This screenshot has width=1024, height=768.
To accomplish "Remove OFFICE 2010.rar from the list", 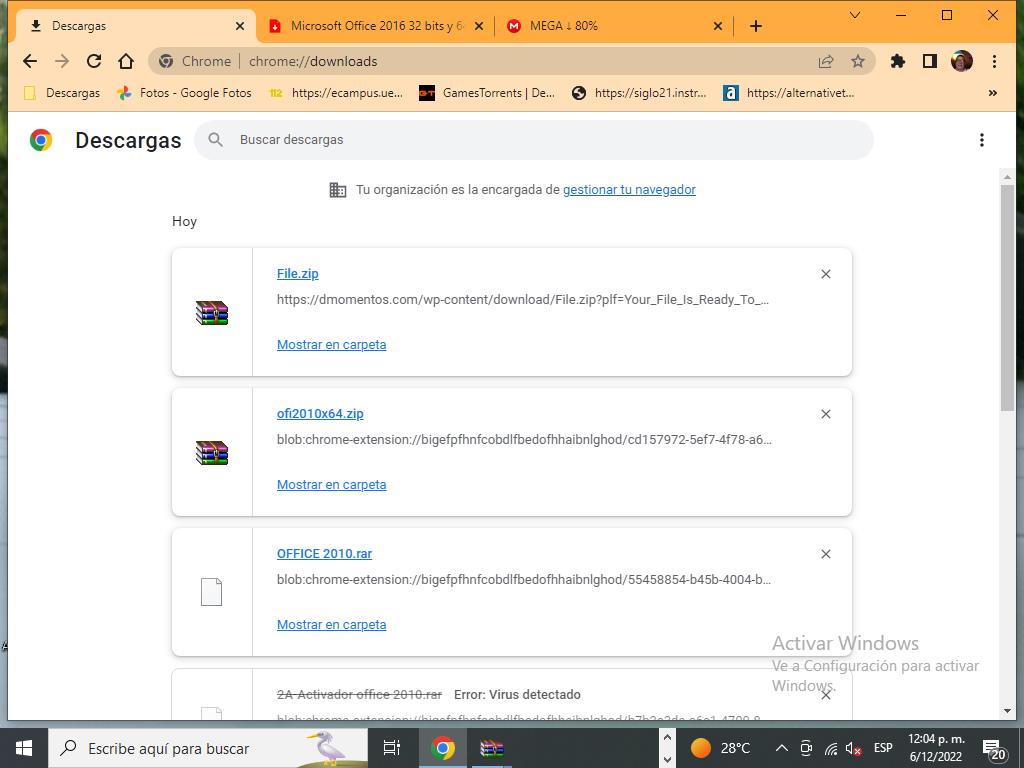I will coord(825,554).
